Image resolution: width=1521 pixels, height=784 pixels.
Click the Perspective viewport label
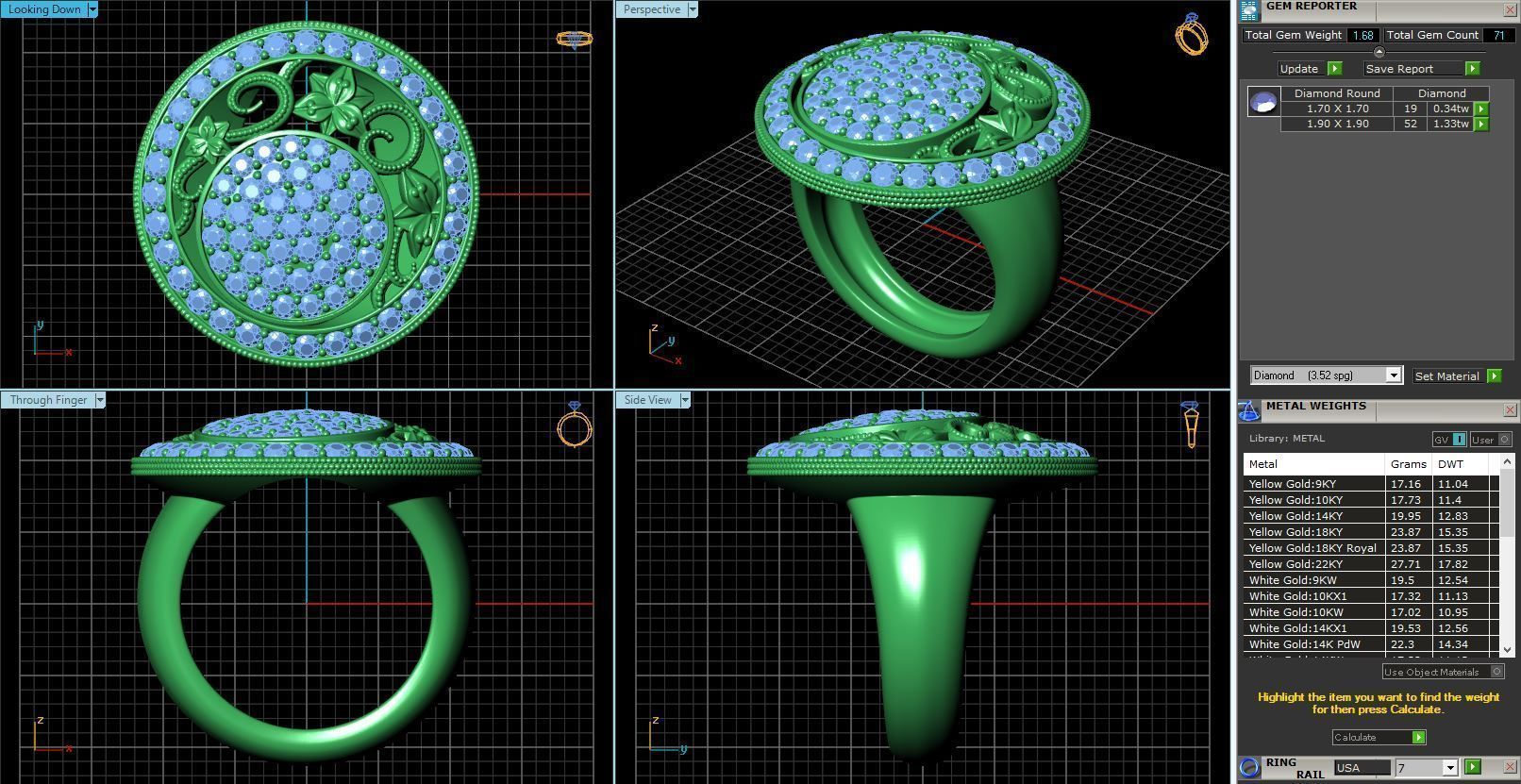click(652, 9)
